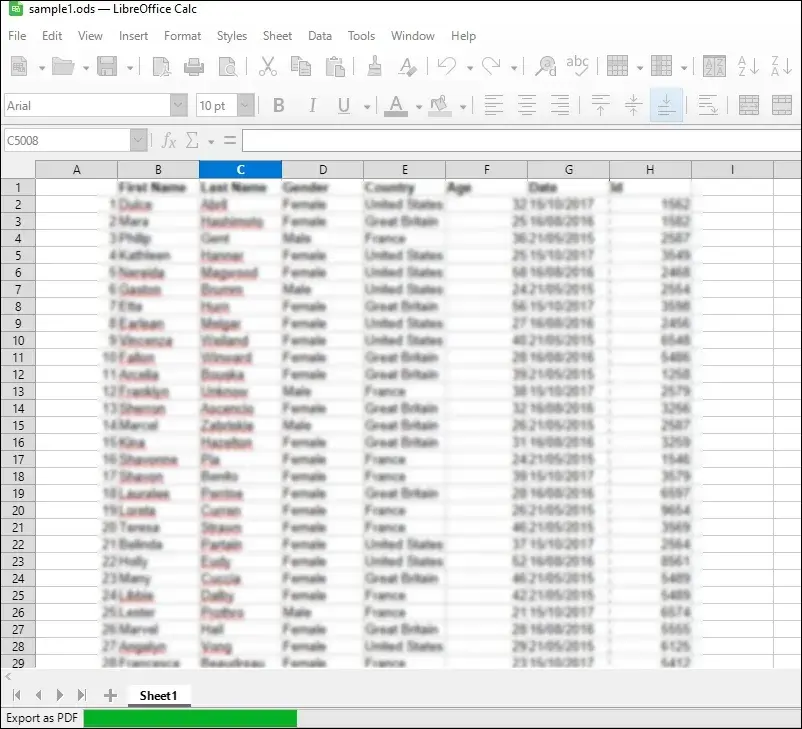Click the New document icon
The width and height of the screenshot is (802, 729).
pyautogui.click(x=19, y=67)
